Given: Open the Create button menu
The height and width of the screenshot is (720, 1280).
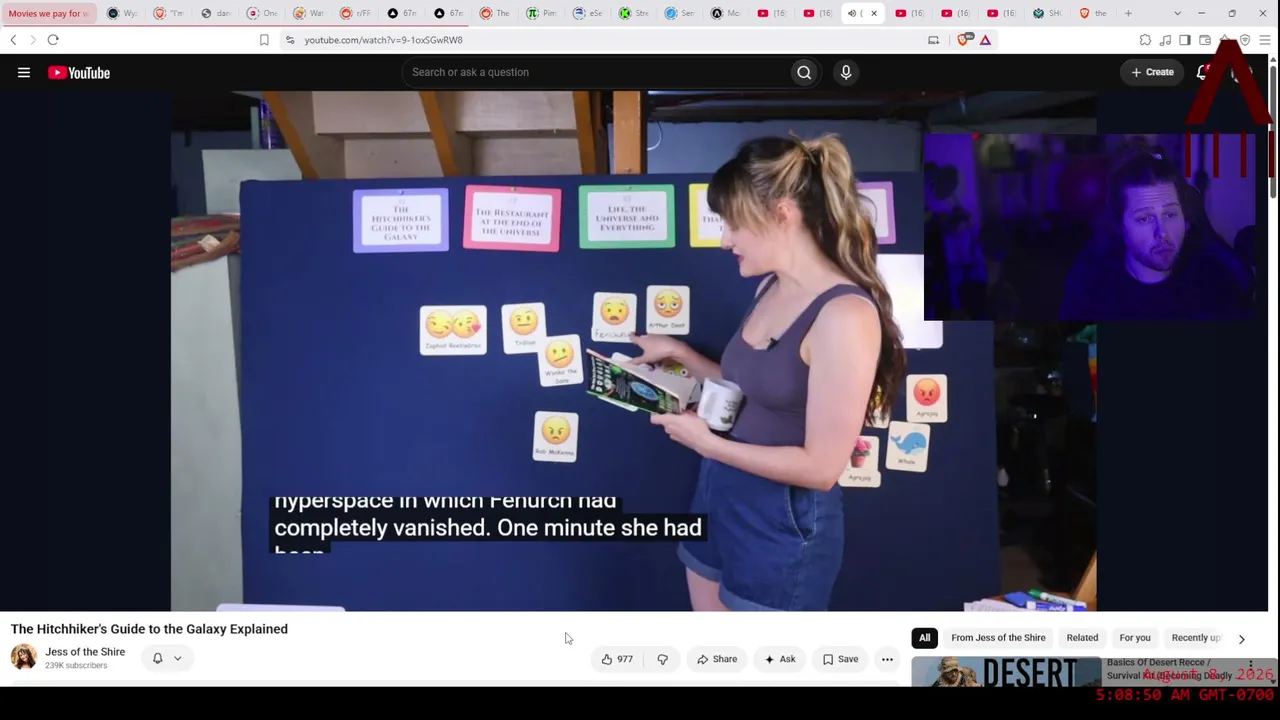Looking at the screenshot, I should pyautogui.click(x=1152, y=72).
